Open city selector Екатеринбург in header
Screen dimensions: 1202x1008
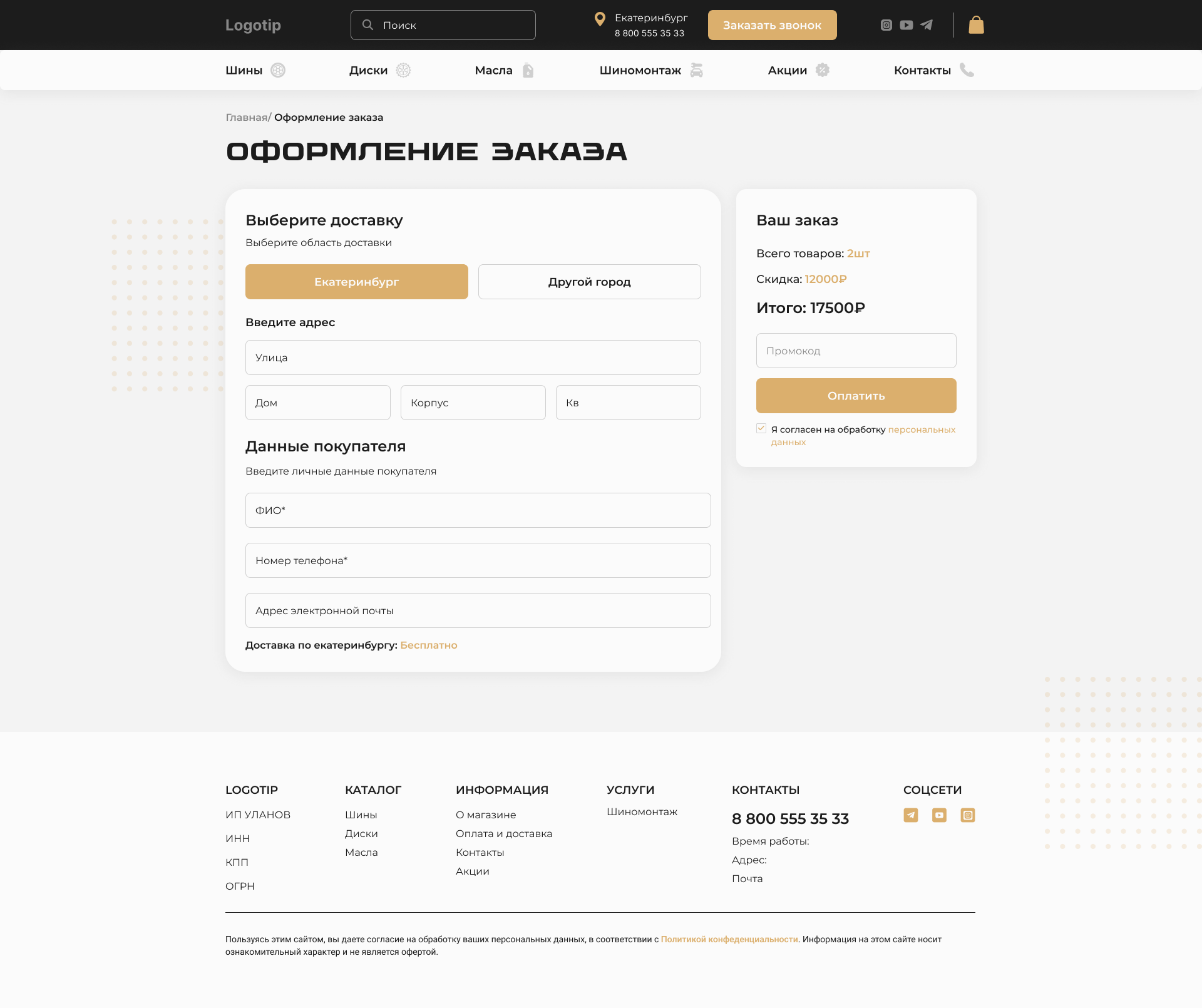651,18
